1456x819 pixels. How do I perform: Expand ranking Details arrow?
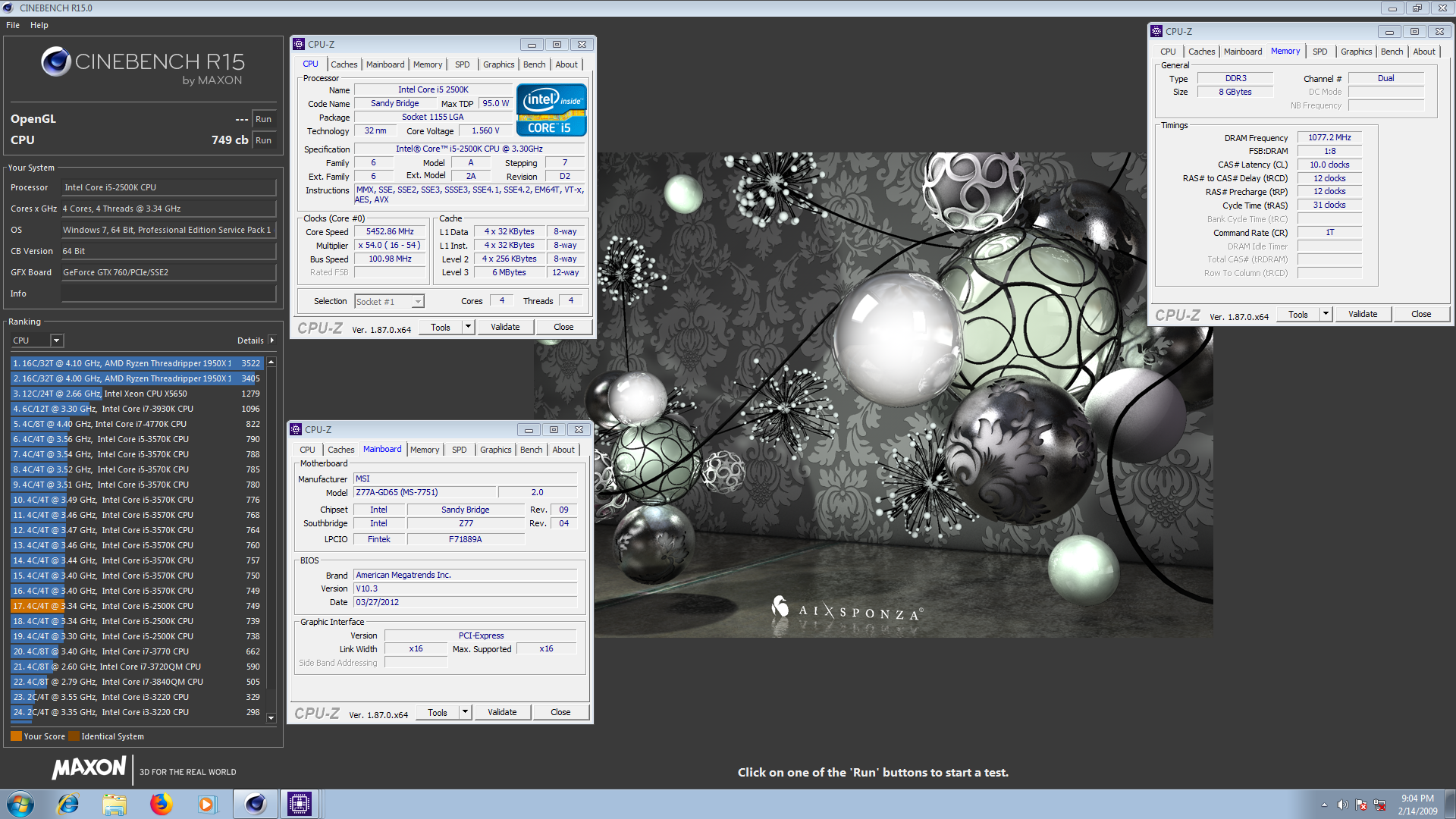click(271, 340)
